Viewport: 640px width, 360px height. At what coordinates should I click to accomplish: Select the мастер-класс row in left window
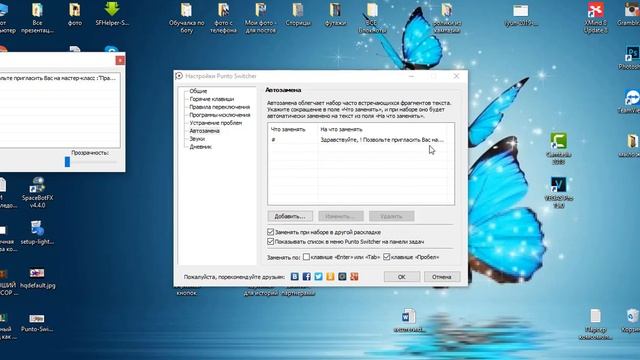(x=60, y=78)
